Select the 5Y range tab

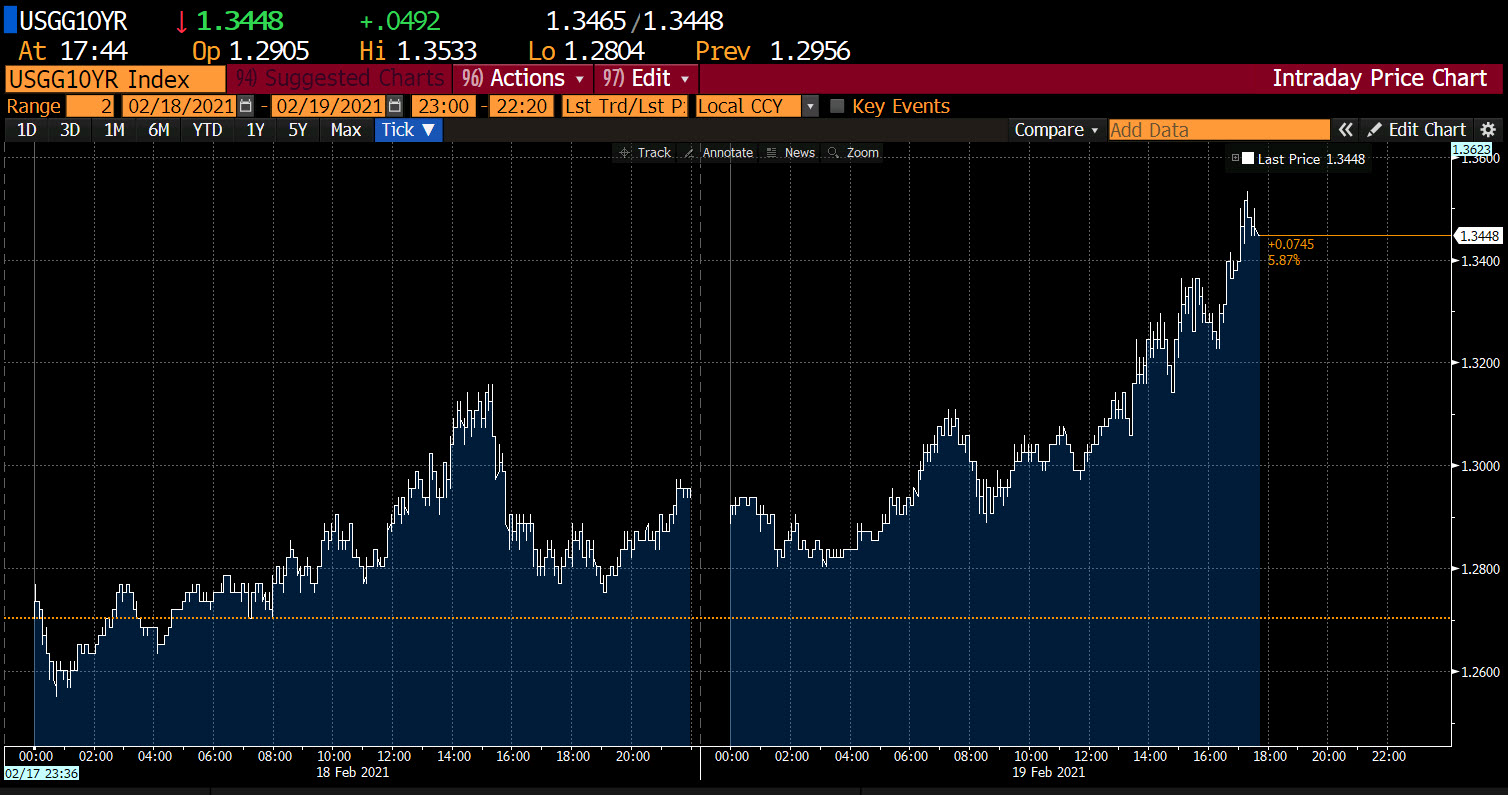(x=298, y=130)
